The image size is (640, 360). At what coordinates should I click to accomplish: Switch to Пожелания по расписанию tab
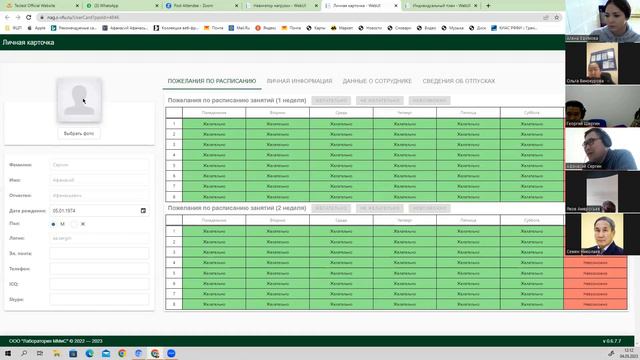(x=212, y=81)
